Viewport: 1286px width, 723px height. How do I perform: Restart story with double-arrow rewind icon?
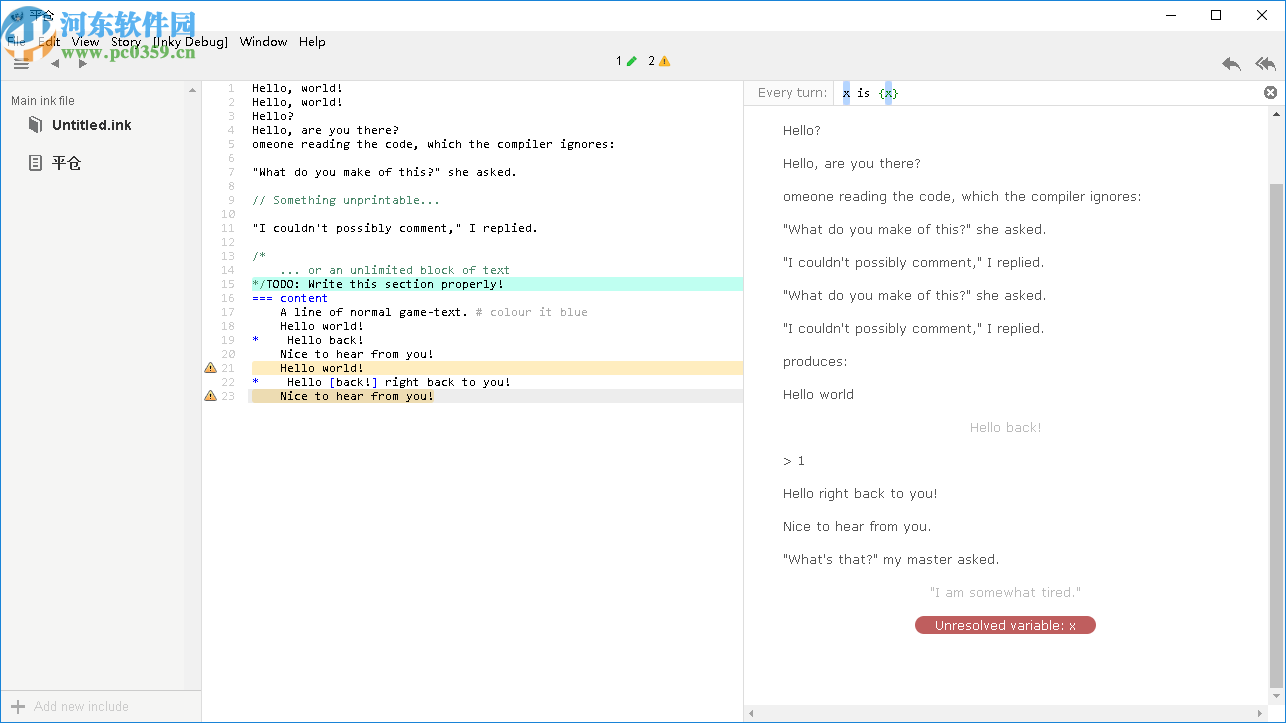1265,64
